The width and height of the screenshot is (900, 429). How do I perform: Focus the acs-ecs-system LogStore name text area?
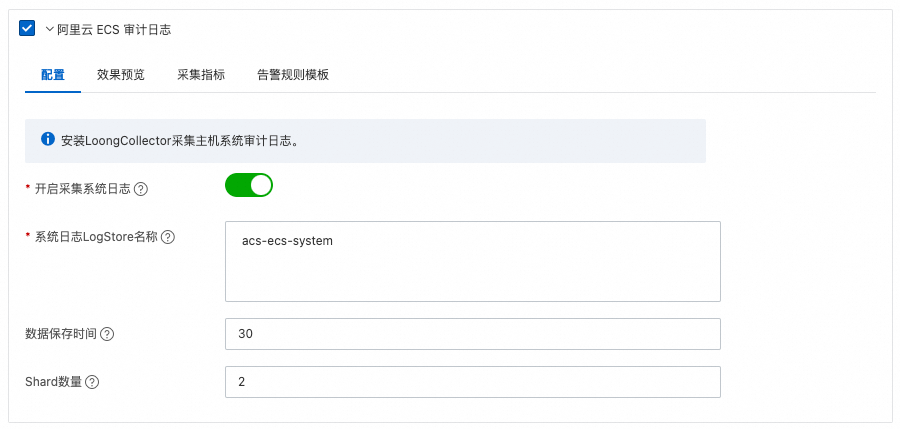coord(472,261)
